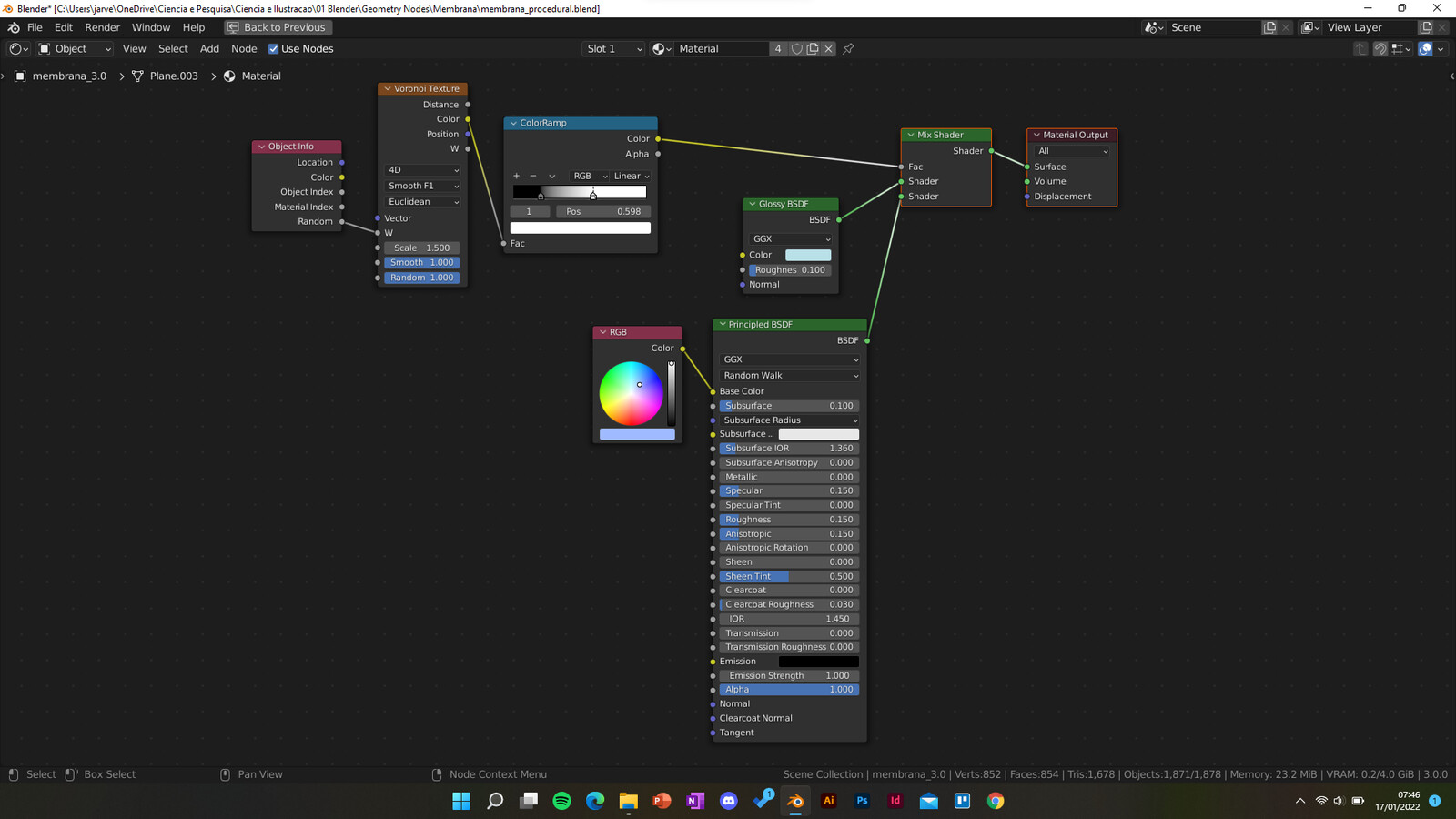The width and height of the screenshot is (1456, 819).
Task: Click the new scene icon next to Scene
Action: pyautogui.click(x=1269, y=27)
